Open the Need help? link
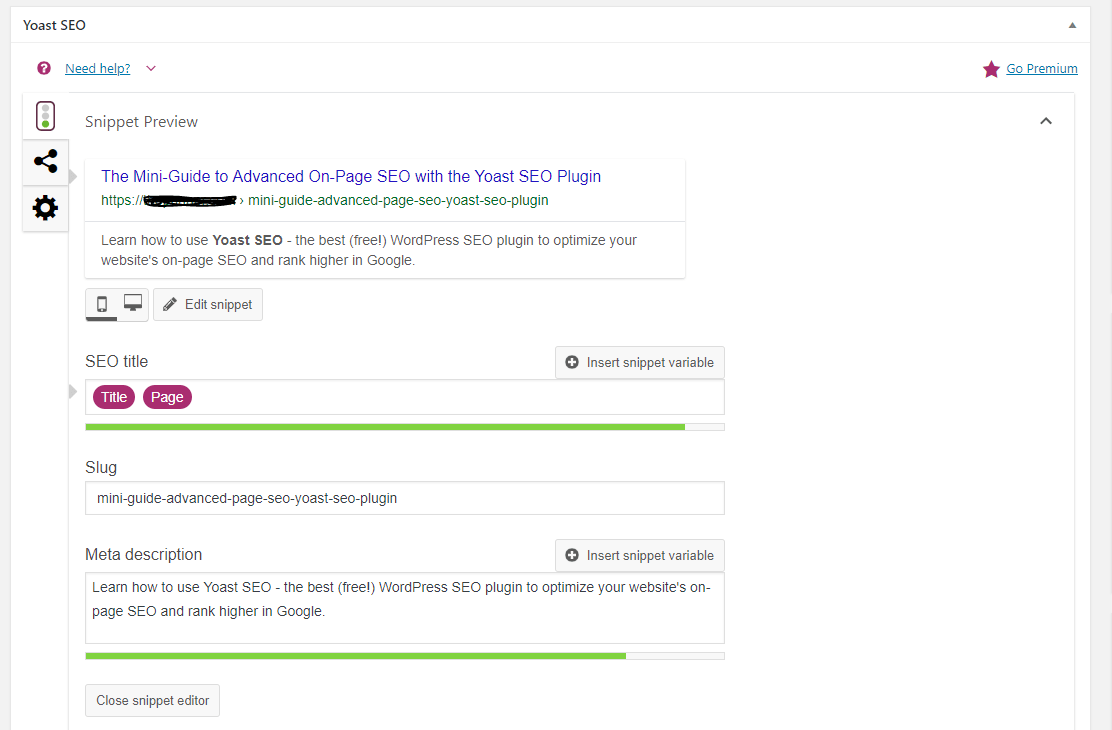1112x730 pixels. point(98,68)
